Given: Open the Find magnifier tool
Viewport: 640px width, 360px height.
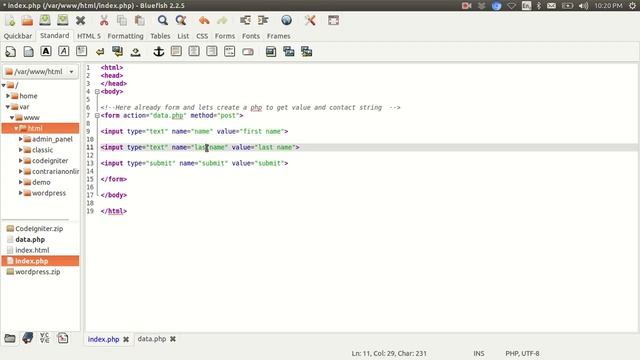Looking at the screenshot, I should click(162, 20).
